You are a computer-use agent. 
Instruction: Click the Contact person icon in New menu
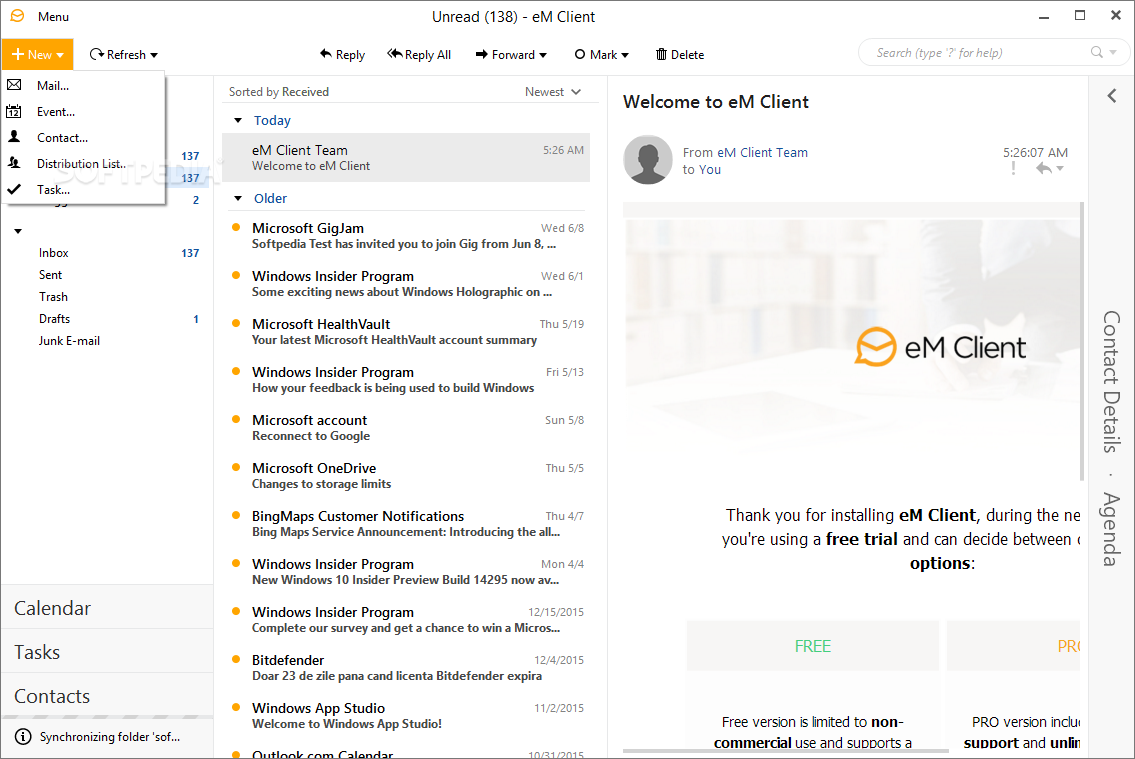pyautogui.click(x=14, y=137)
